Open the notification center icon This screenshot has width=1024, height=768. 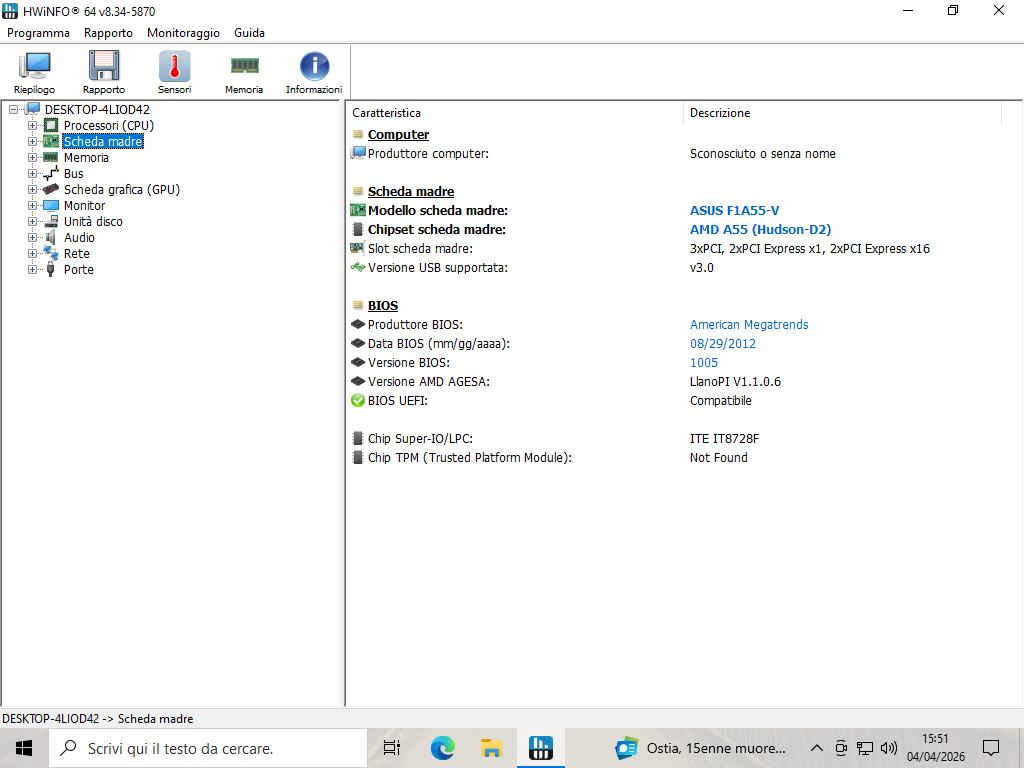[991, 748]
